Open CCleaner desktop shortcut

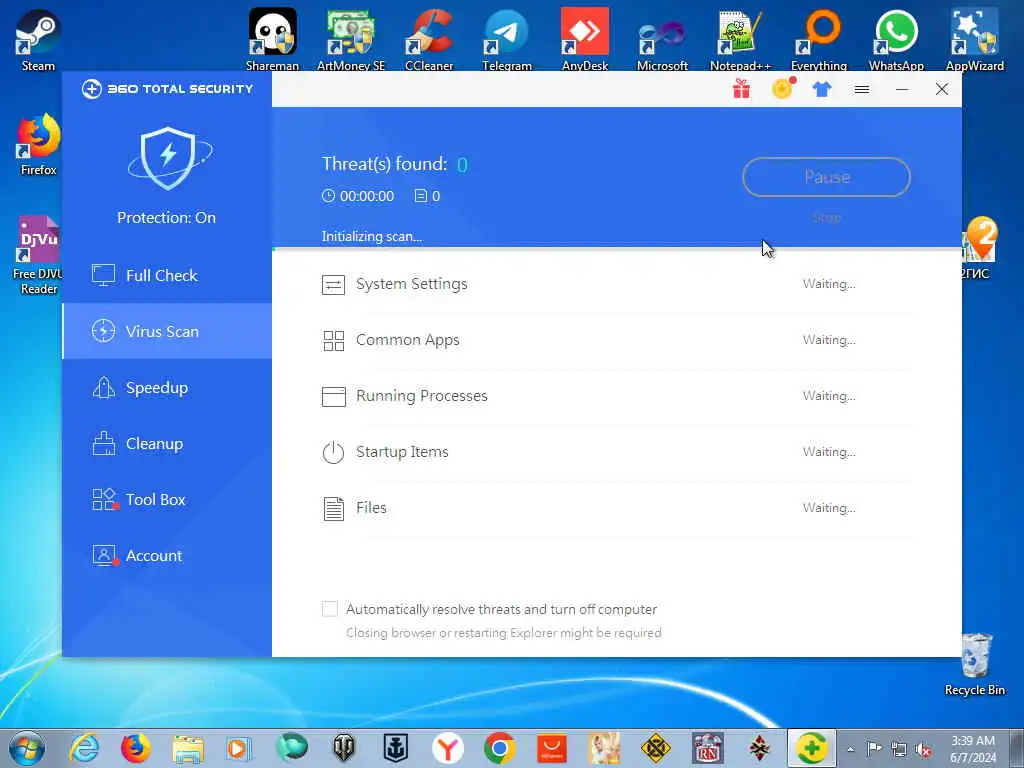[429, 39]
